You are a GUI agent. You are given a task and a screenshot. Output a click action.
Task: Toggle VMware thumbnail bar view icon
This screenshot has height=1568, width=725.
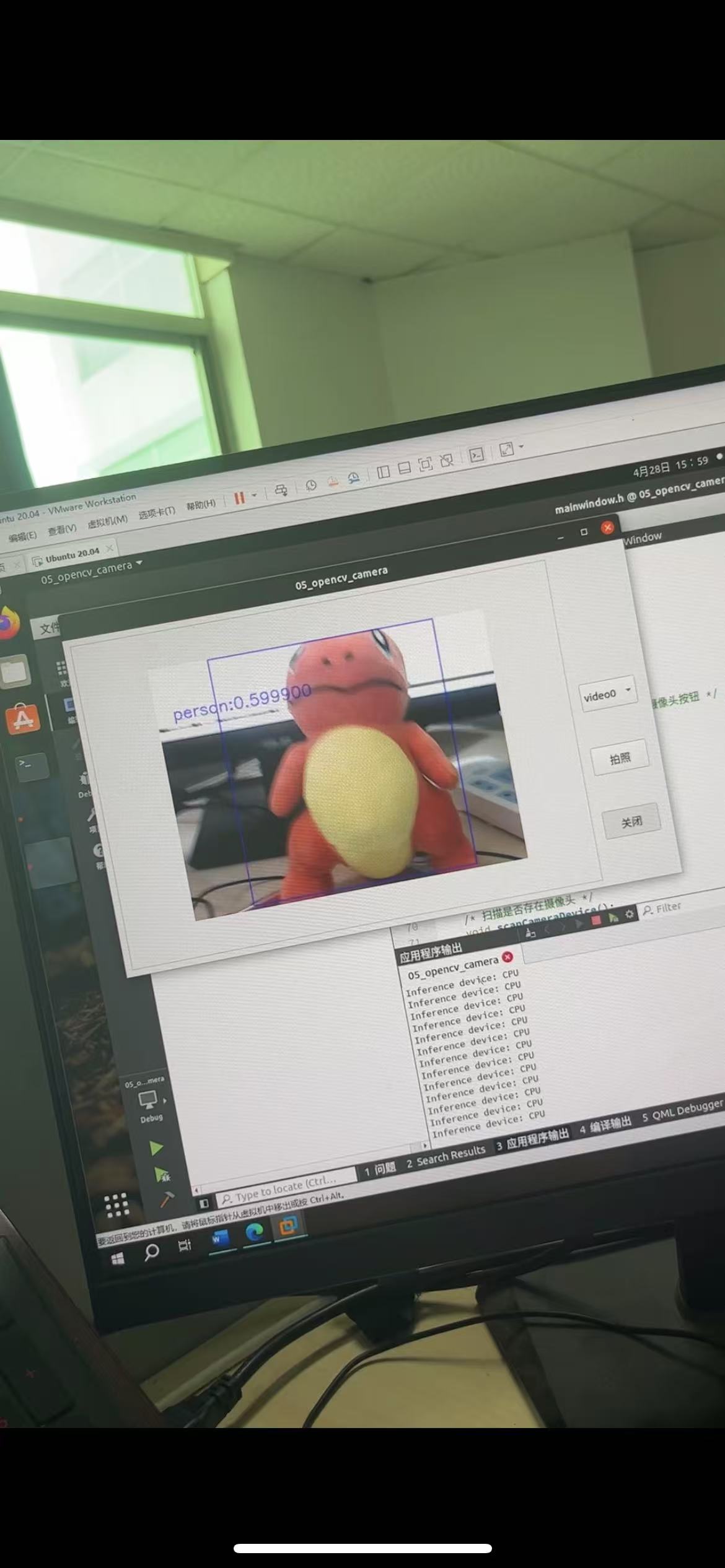pos(405,469)
